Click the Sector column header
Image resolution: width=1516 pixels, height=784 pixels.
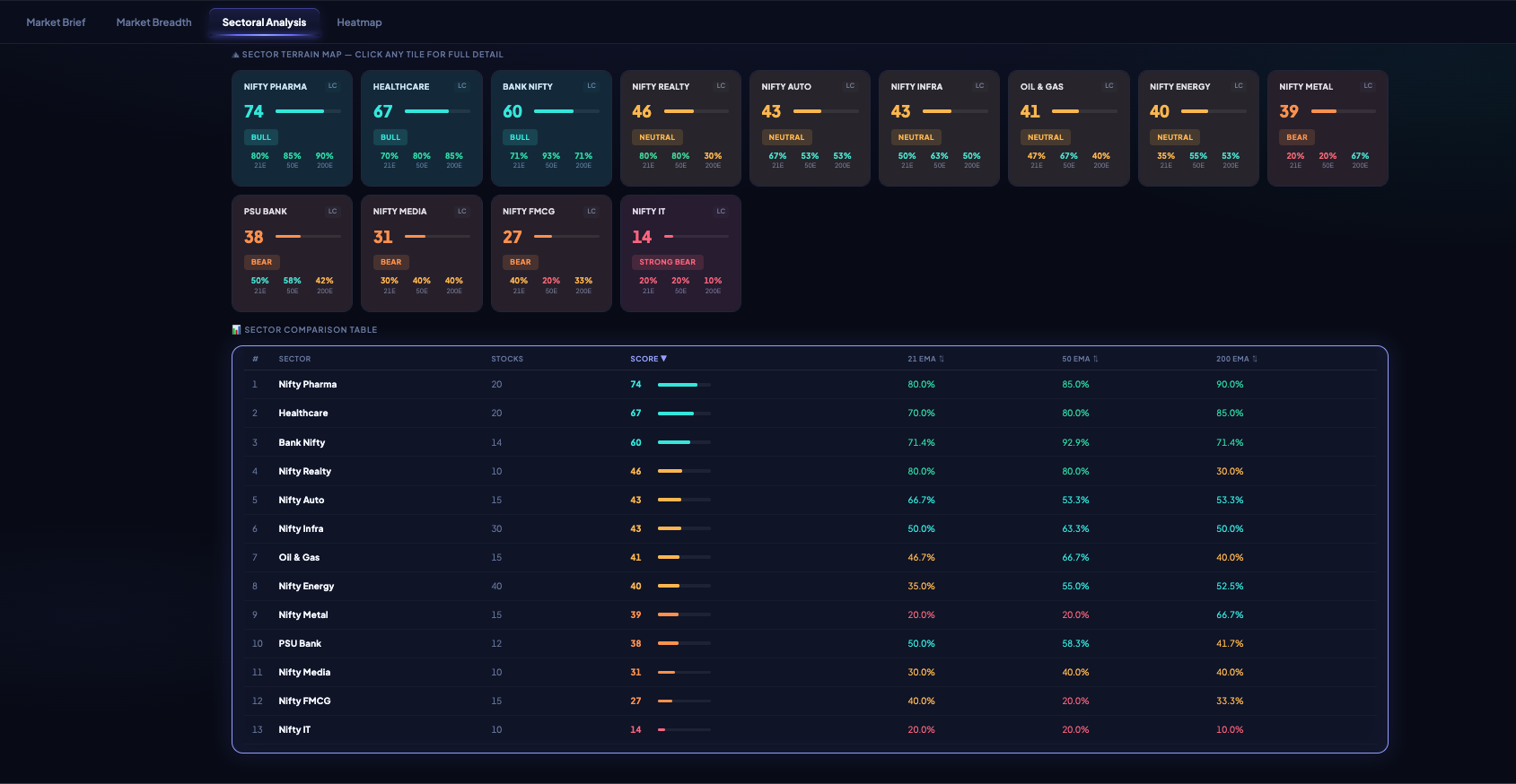click(294, 359)
